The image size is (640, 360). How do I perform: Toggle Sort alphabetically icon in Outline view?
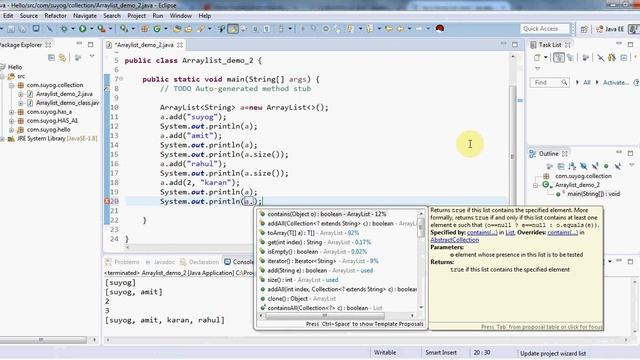572,166
